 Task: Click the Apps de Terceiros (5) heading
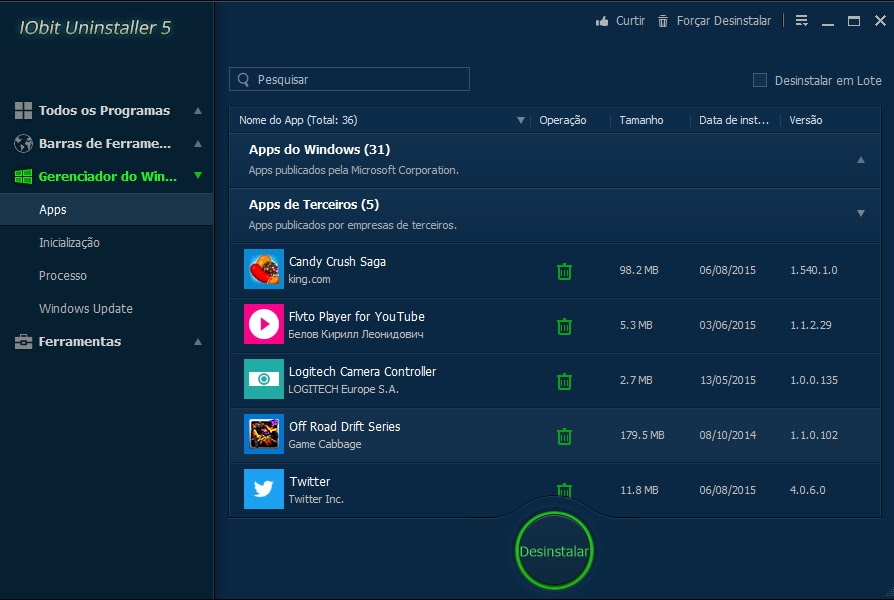point(314,204)
